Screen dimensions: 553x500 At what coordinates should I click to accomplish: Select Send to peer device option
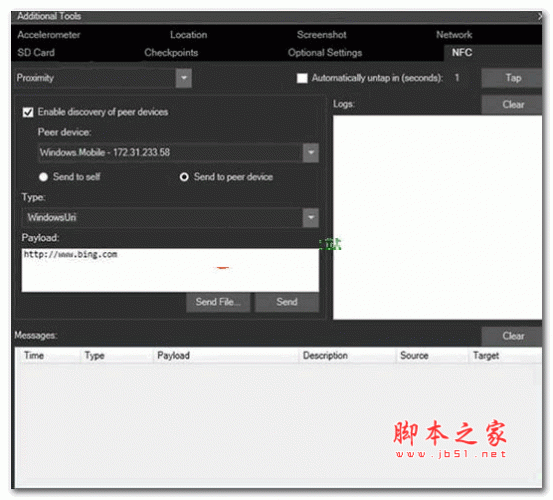click(184, 177)
